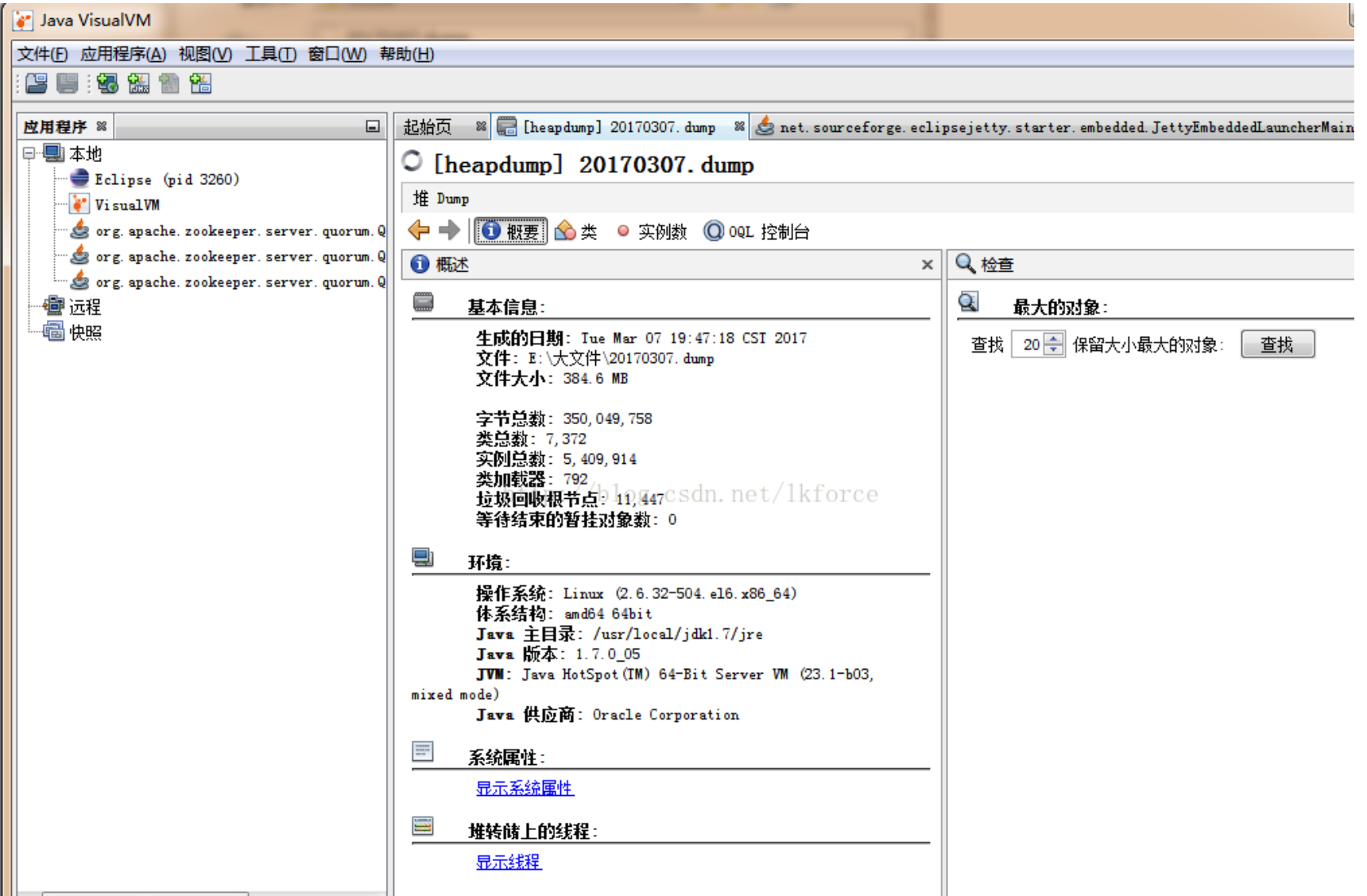Viewport: 1367px width, 896px height.
Task: Click the back arrow in heap toolbar
Action: click(x=419, y=230)
